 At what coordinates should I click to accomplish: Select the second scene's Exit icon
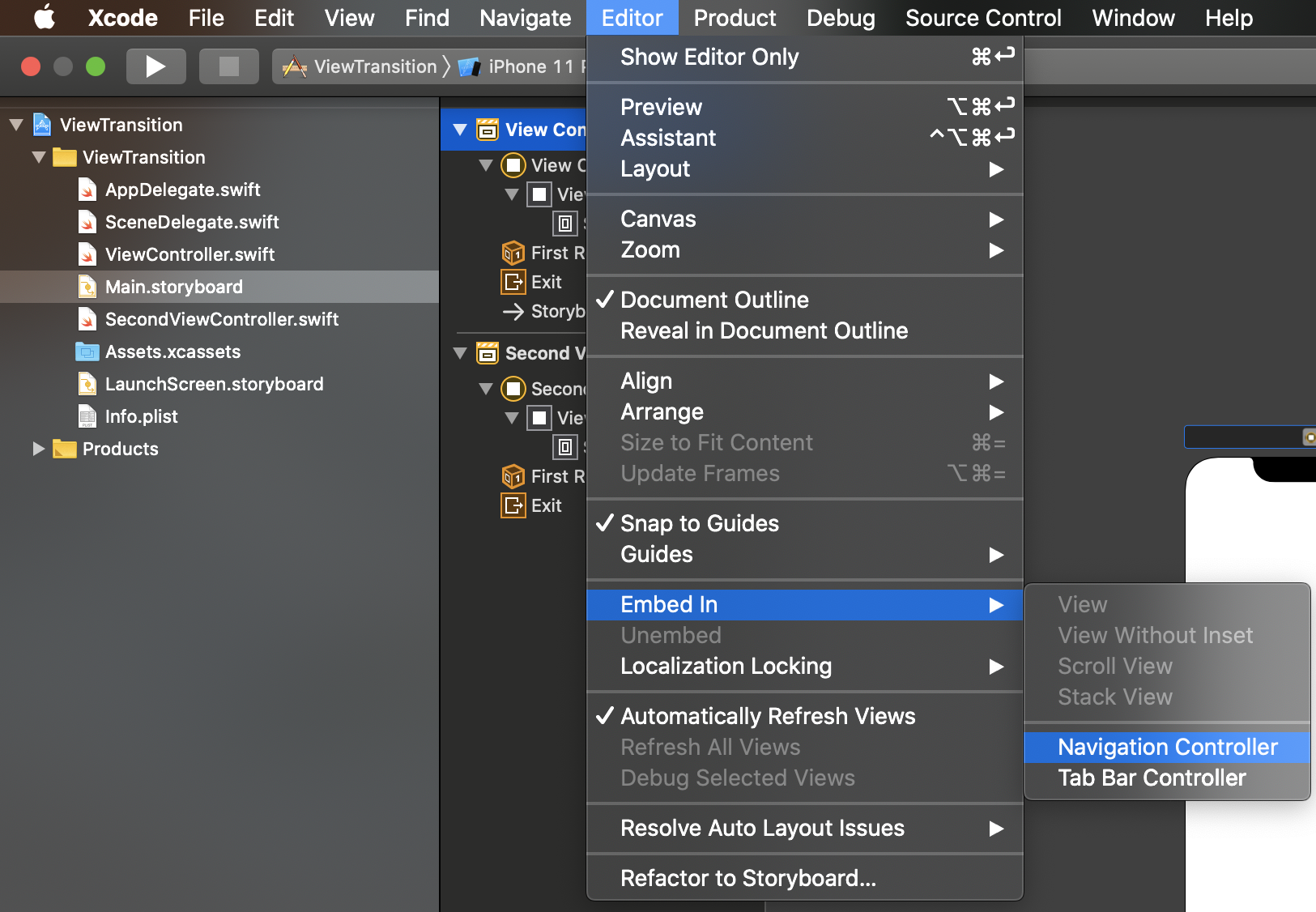pyautogui.click(x=513, y=505)
